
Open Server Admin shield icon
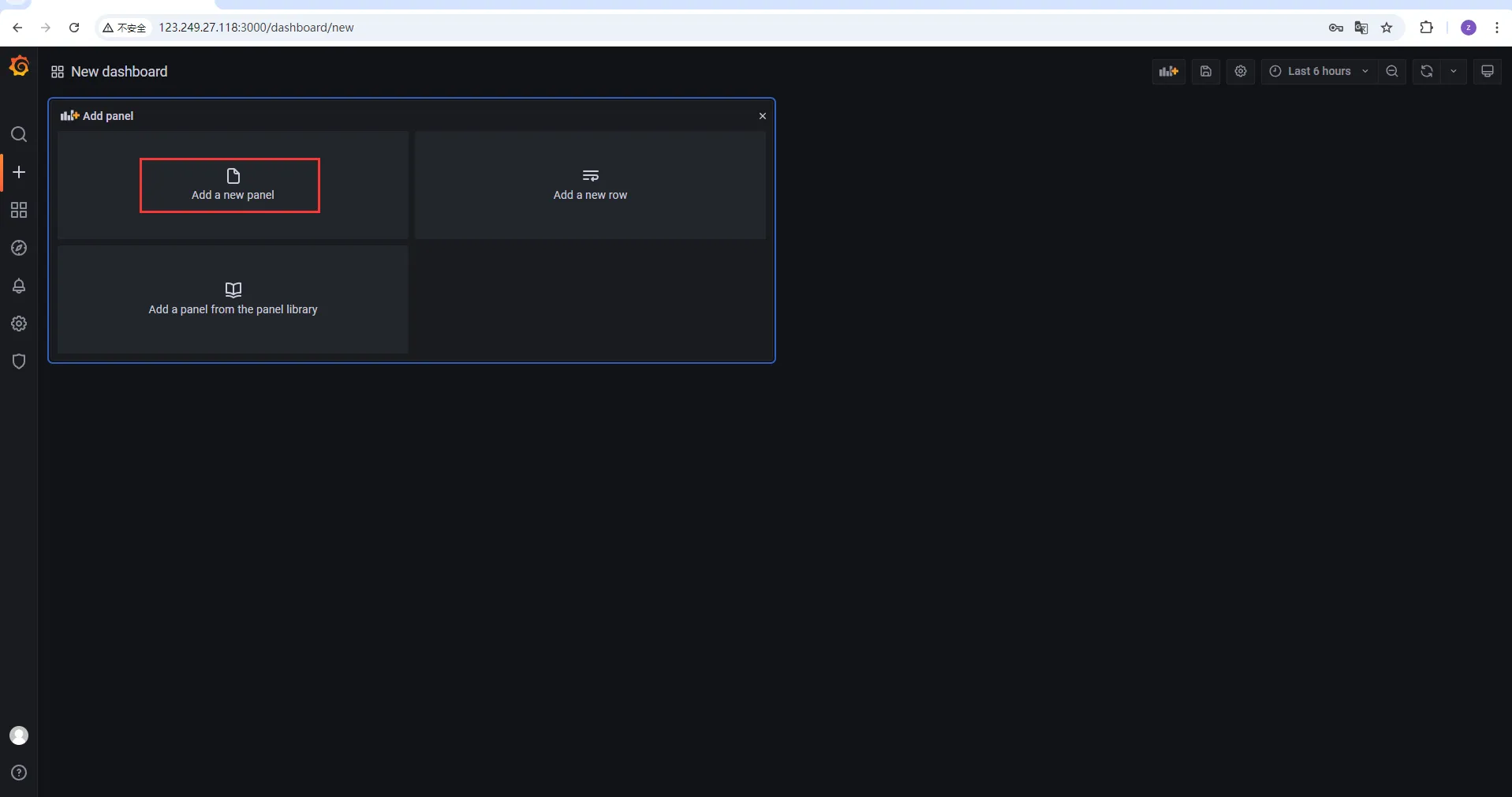19,361
